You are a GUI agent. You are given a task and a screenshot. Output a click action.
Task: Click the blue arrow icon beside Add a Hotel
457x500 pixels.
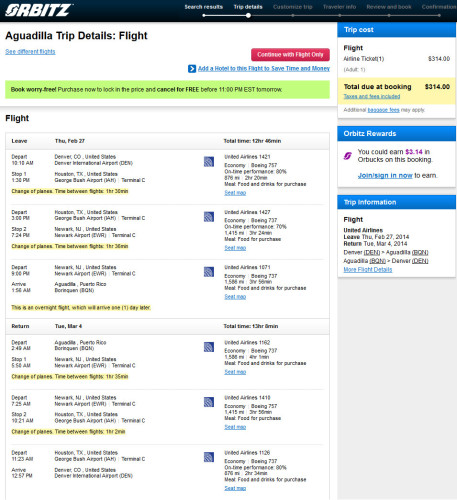tap(192, 69)
